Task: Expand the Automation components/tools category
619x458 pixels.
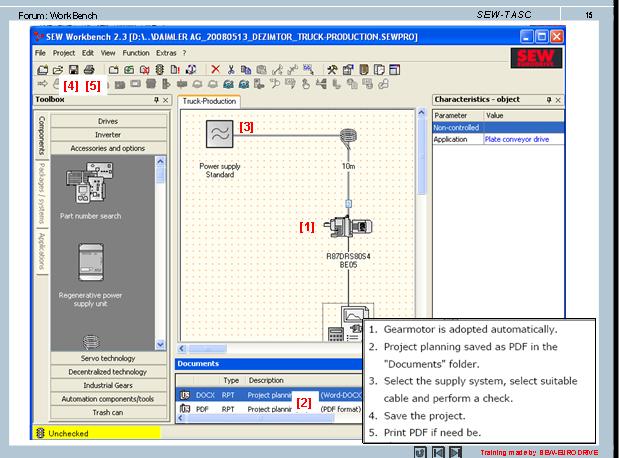Action: point(108,399)
